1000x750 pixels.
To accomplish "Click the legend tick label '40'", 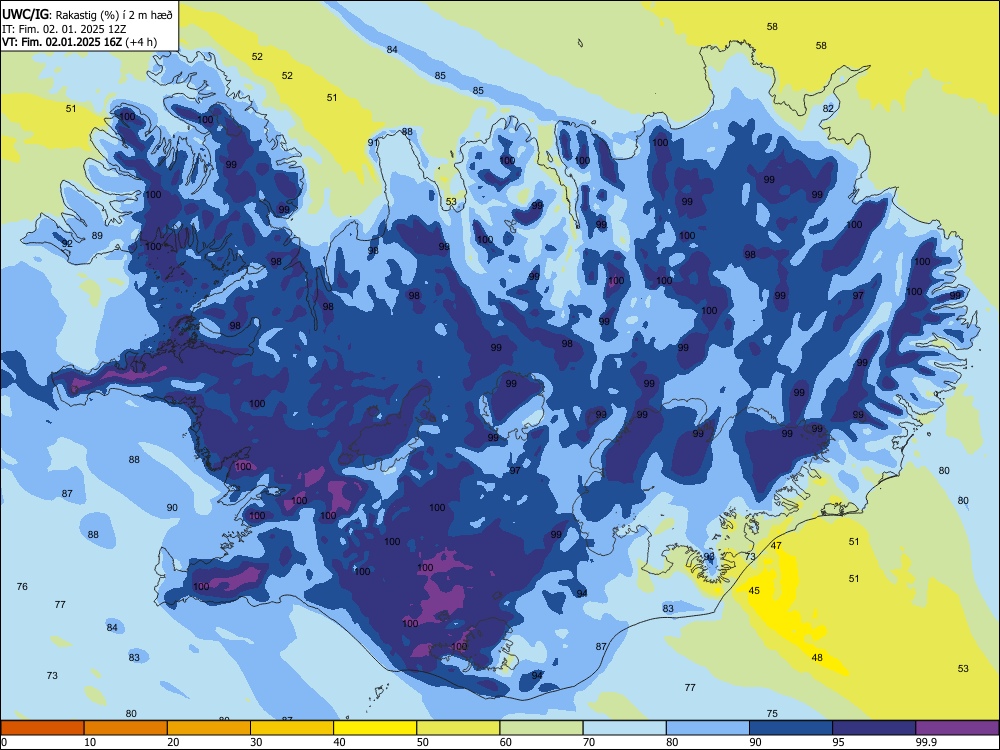I will point(339,742).
